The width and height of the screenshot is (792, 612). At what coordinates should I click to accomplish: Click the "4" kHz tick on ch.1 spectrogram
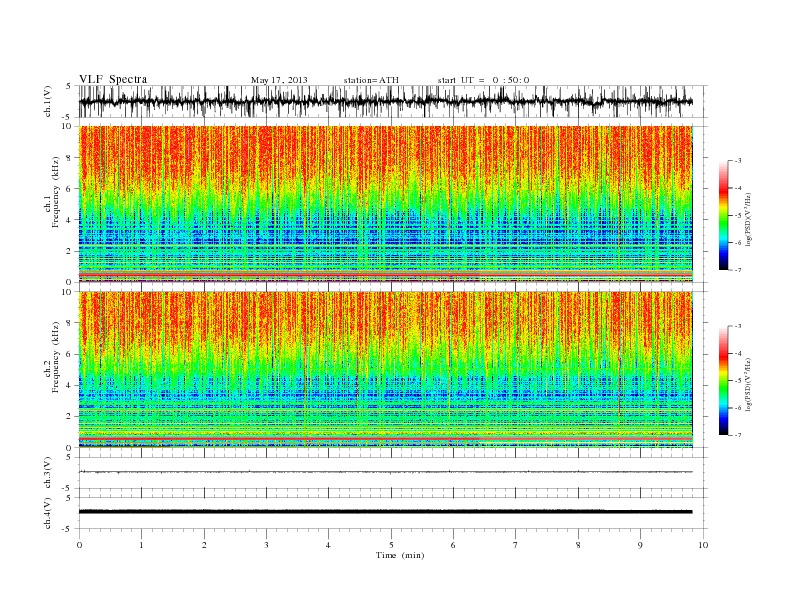(x=70, y=220)
